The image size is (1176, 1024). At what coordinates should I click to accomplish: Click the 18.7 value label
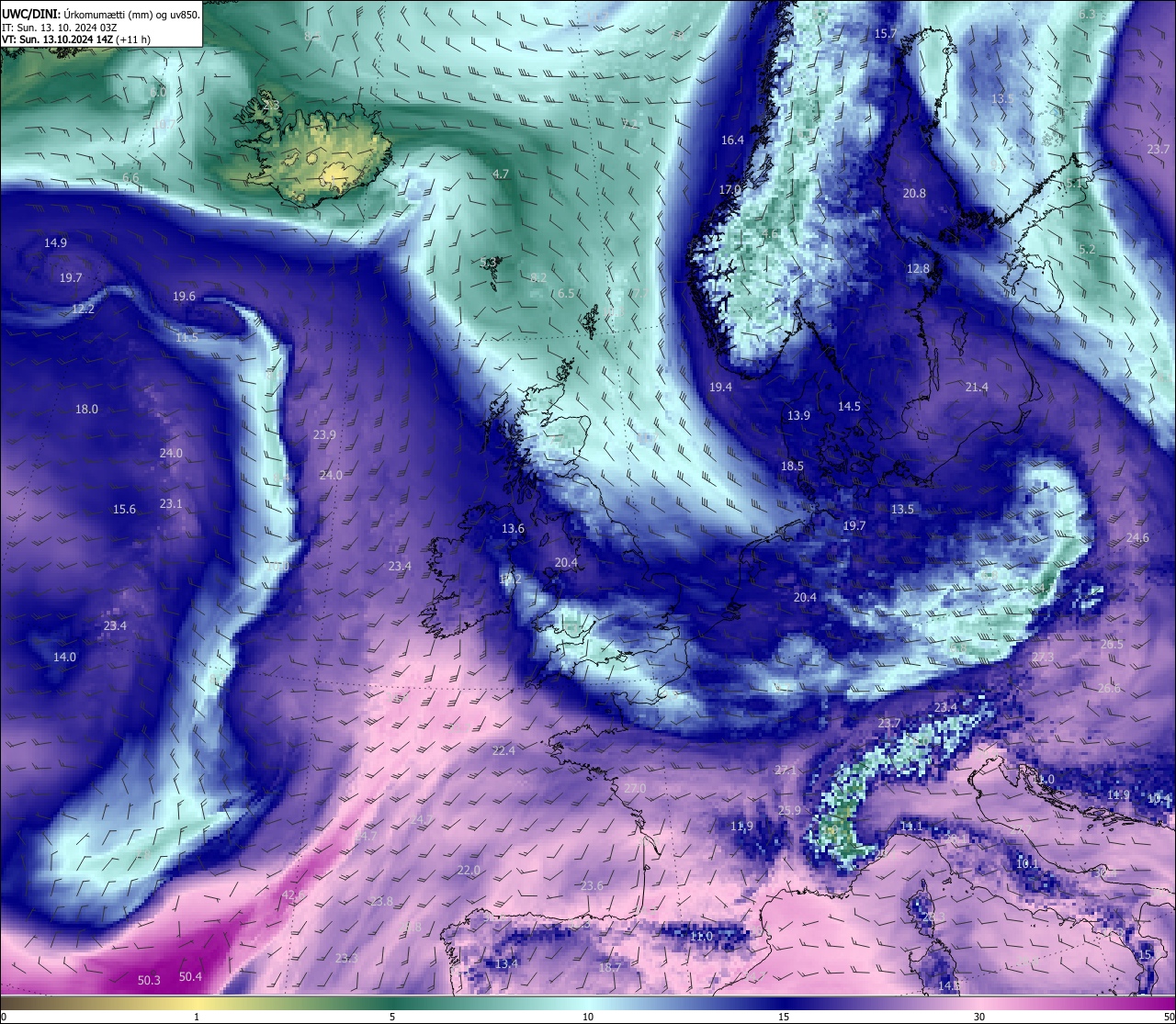click(610, 967)
